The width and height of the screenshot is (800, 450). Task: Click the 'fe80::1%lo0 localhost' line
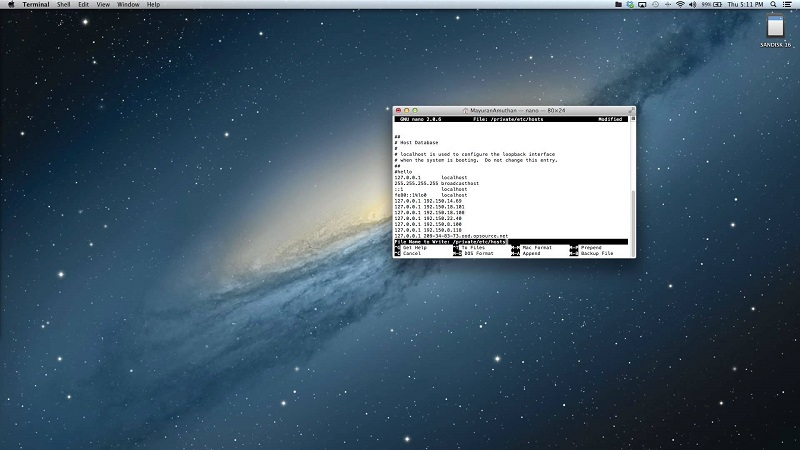click(431, 195)
